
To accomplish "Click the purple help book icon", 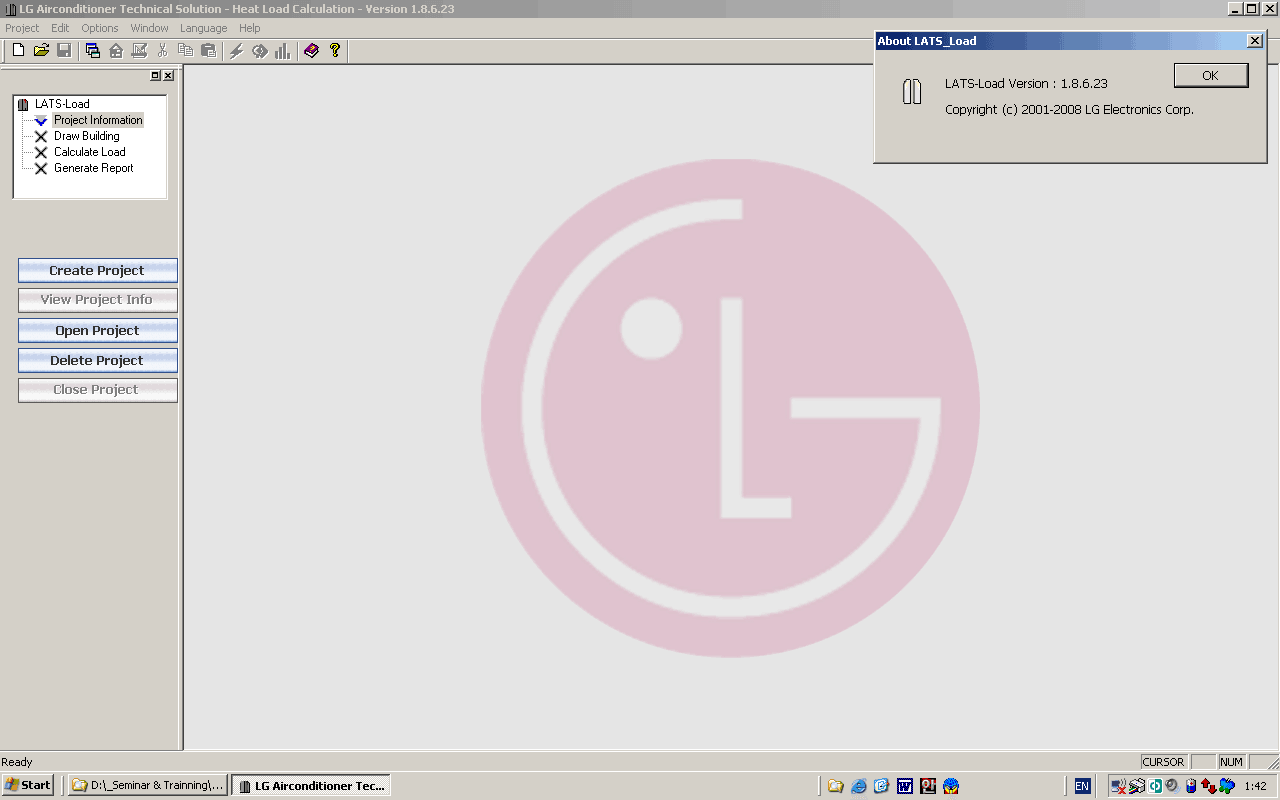I will [312, 51].
